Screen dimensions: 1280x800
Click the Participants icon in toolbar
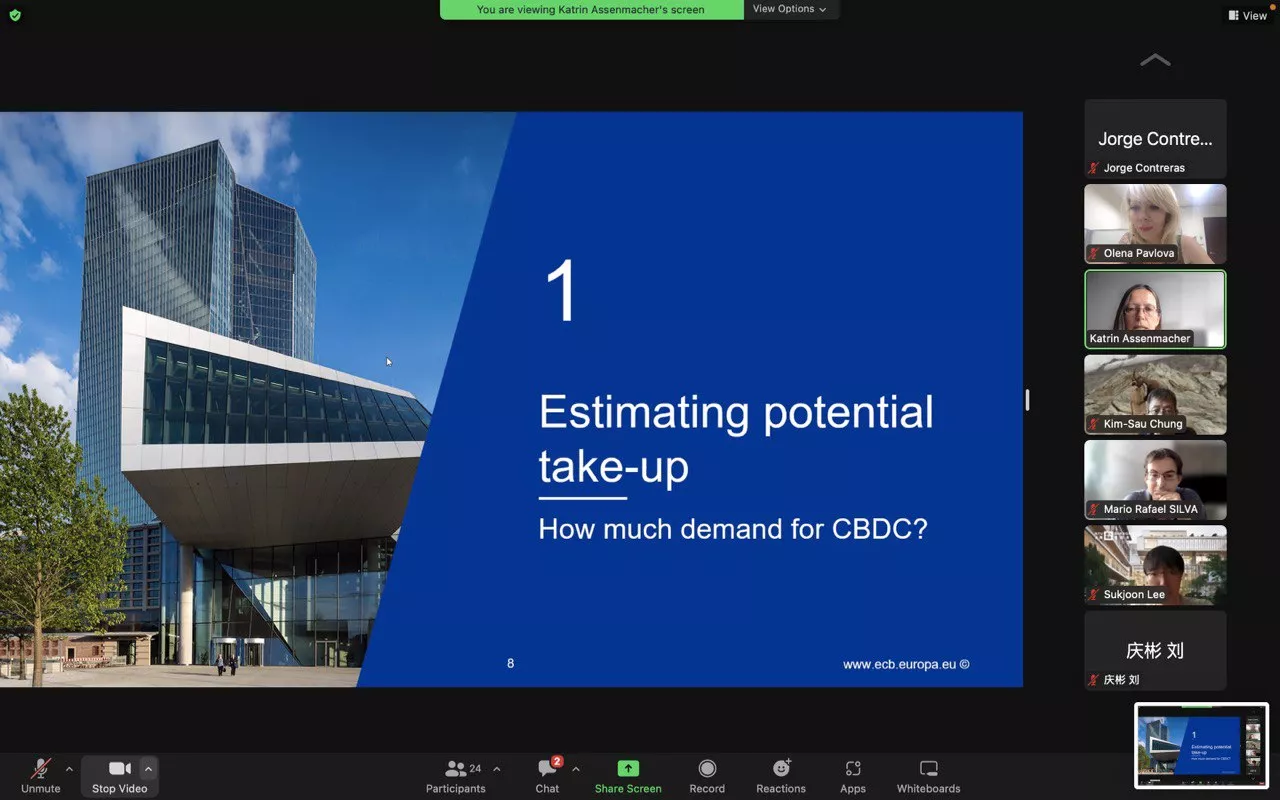[456, 769]
